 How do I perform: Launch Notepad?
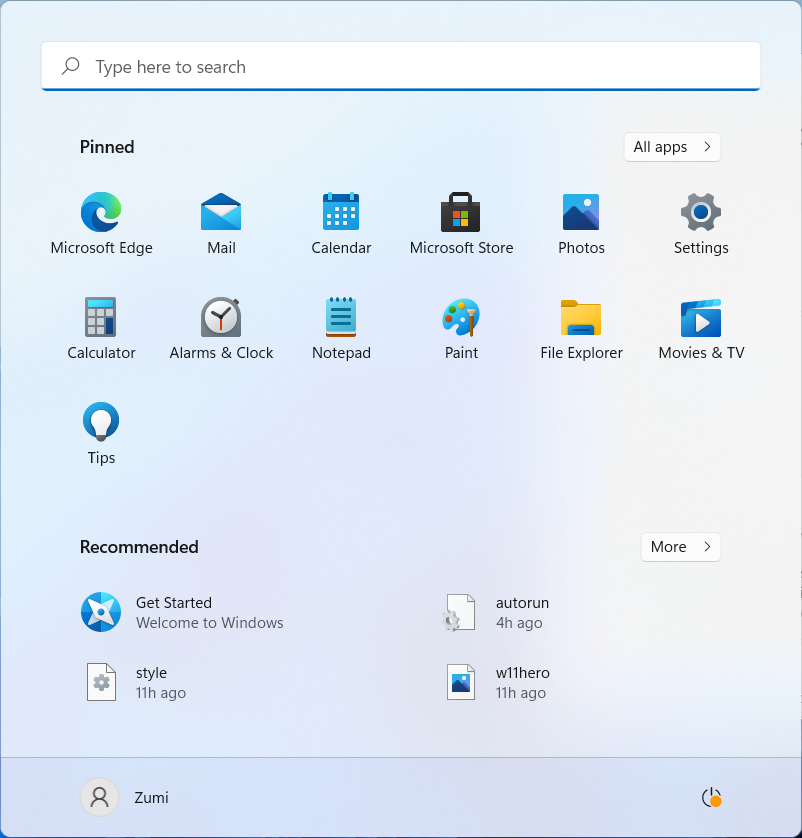pos(341,328)
